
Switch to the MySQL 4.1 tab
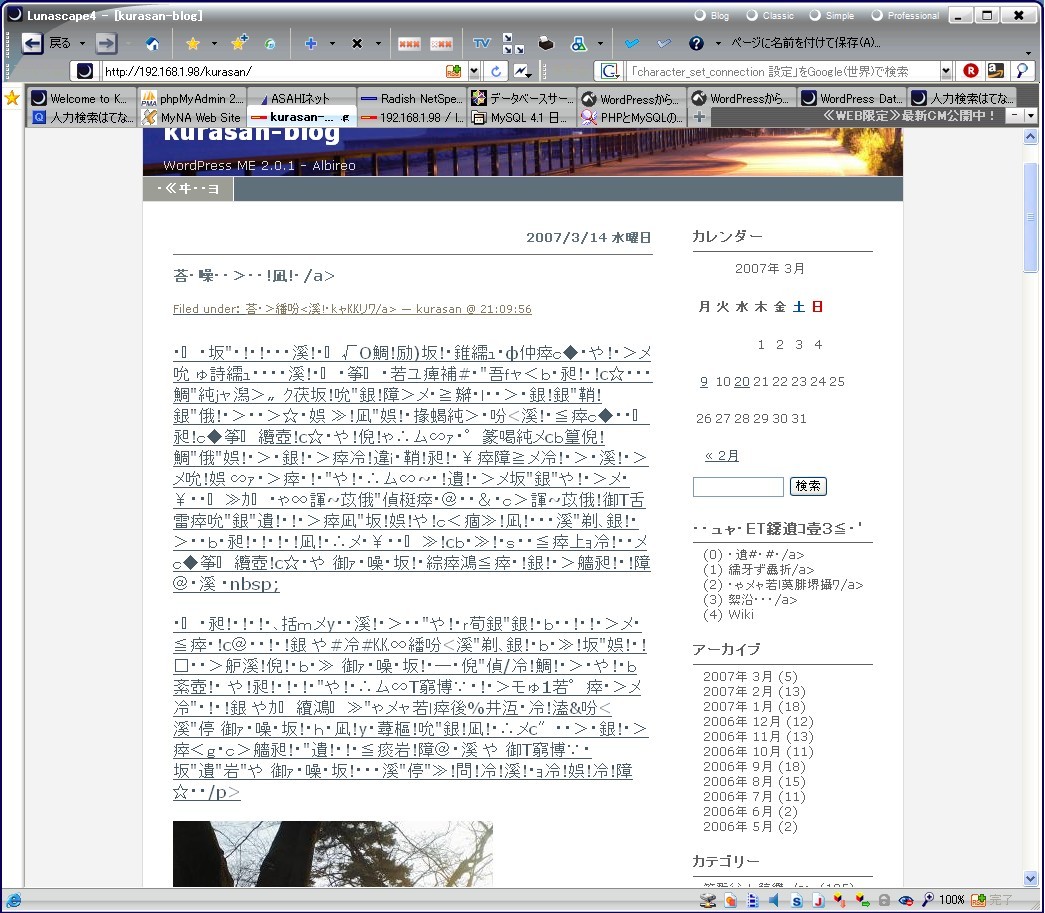pyautogui.click(x=522, y=117)
